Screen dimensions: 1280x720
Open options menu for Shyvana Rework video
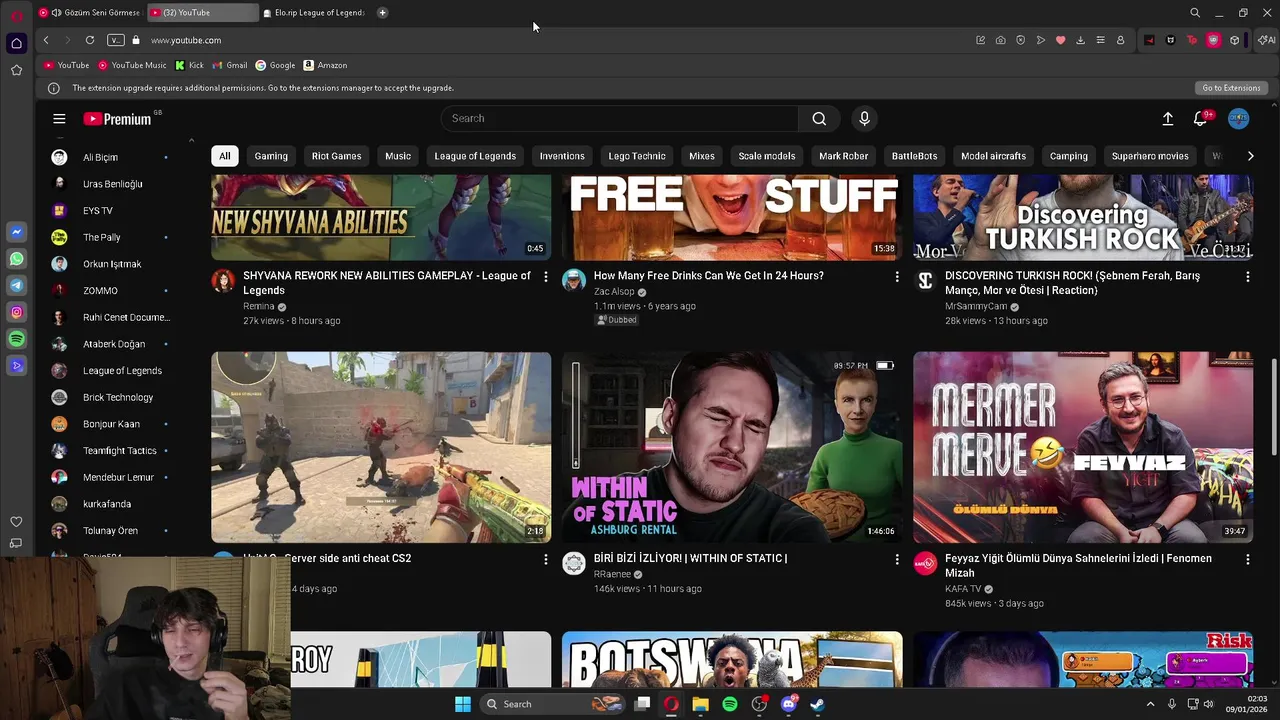click(x=545, y=276)
